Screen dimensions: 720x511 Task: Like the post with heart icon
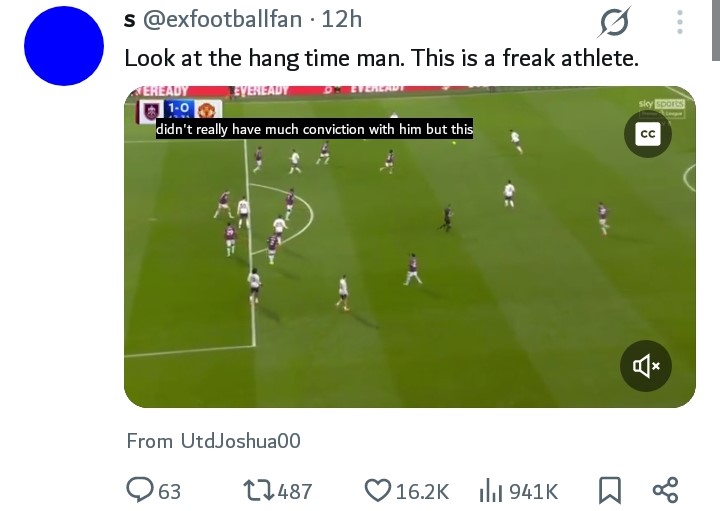[377, 490]
